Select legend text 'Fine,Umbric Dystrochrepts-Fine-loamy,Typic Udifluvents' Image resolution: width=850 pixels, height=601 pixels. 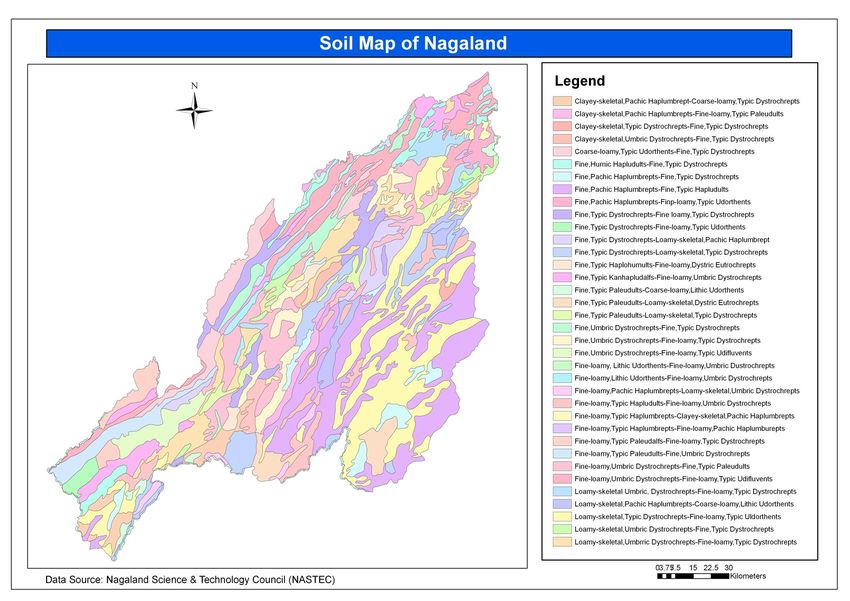(663, 353)
